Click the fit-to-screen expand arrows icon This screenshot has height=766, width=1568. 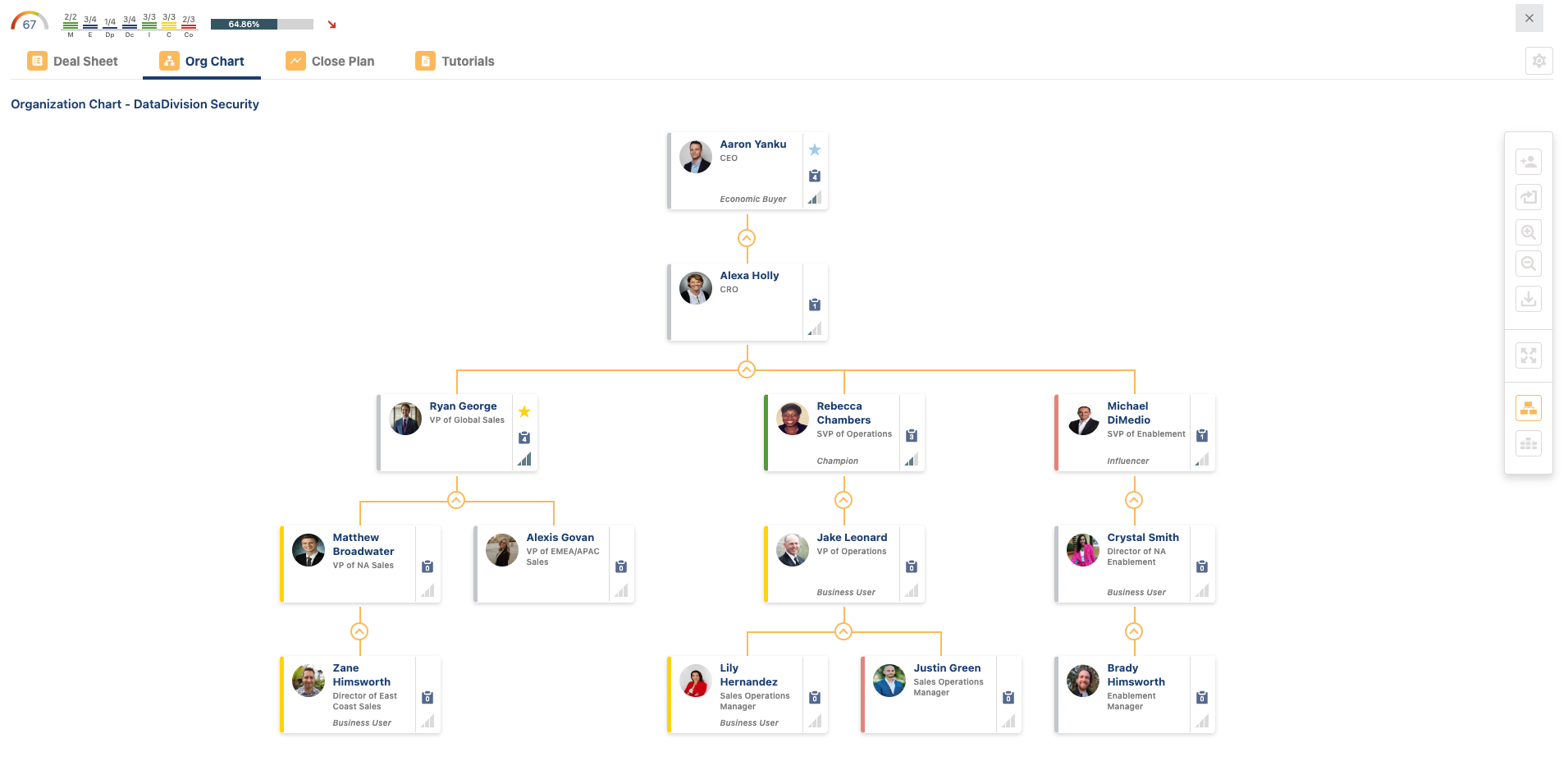1528,355
